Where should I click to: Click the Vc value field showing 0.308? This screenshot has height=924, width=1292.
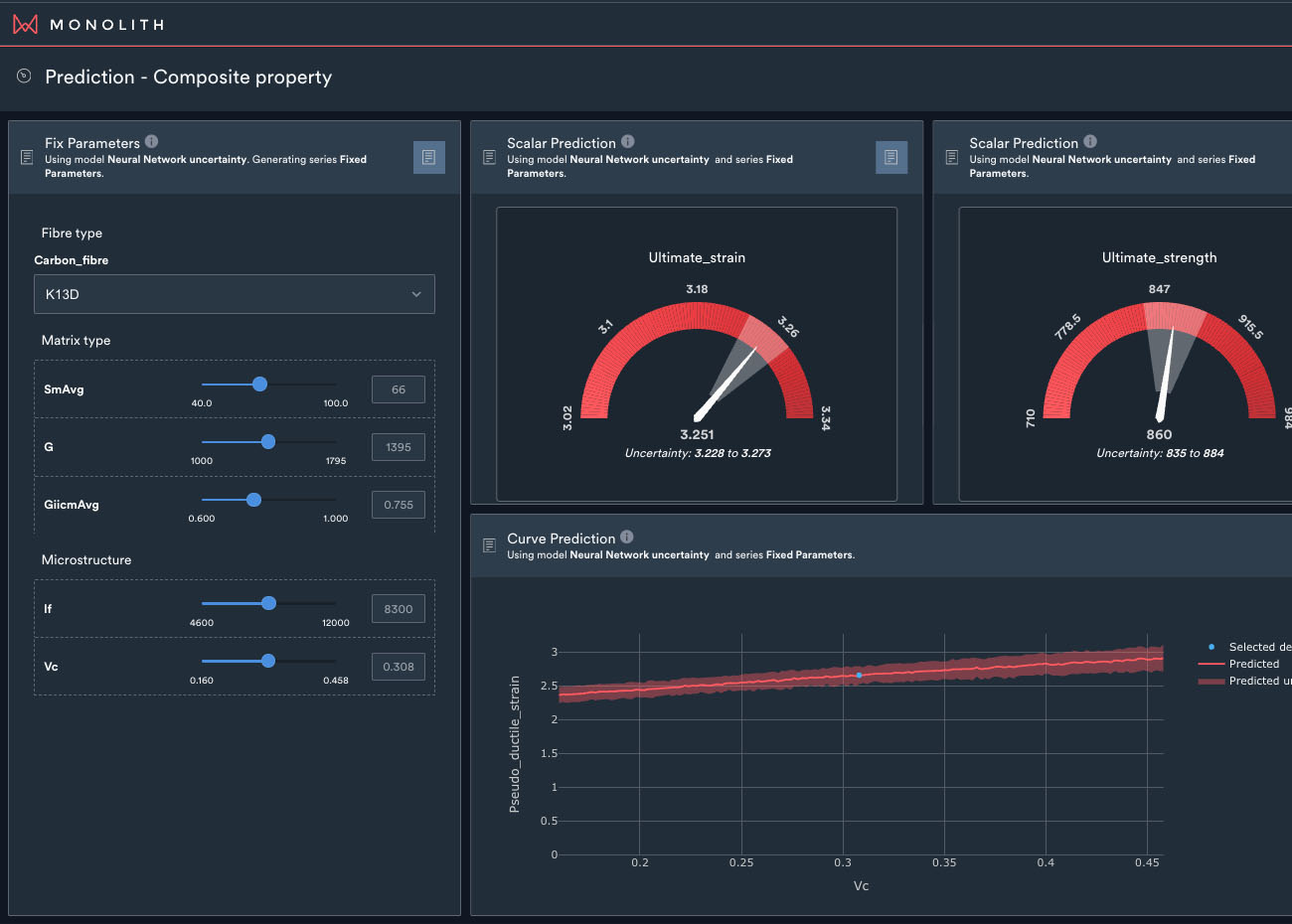coord(399,667)
